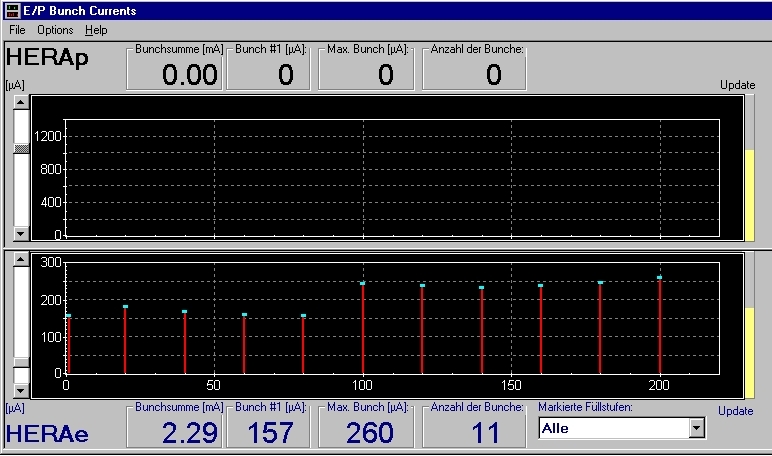Click the 1200 y-axis label in HERAp chart

click(47, 136)
